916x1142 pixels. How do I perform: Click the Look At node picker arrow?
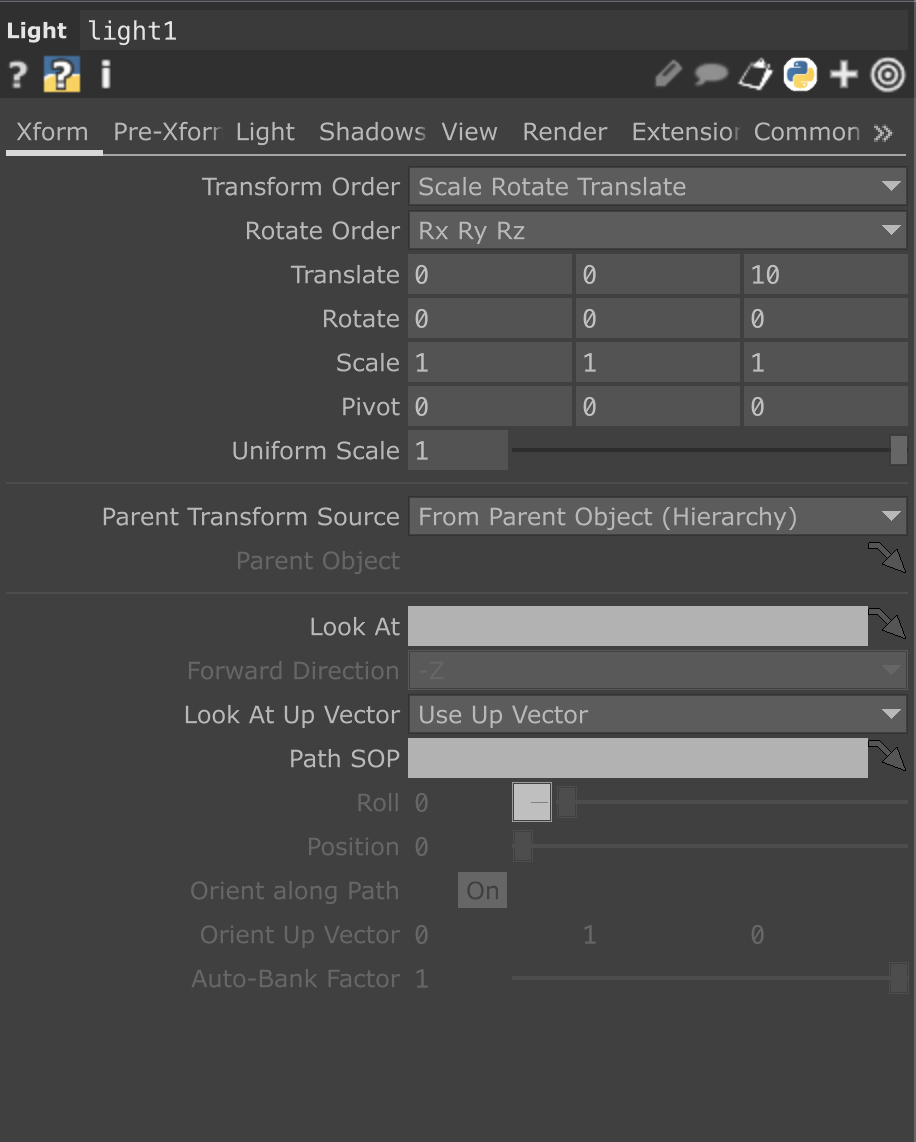point(887,625)
